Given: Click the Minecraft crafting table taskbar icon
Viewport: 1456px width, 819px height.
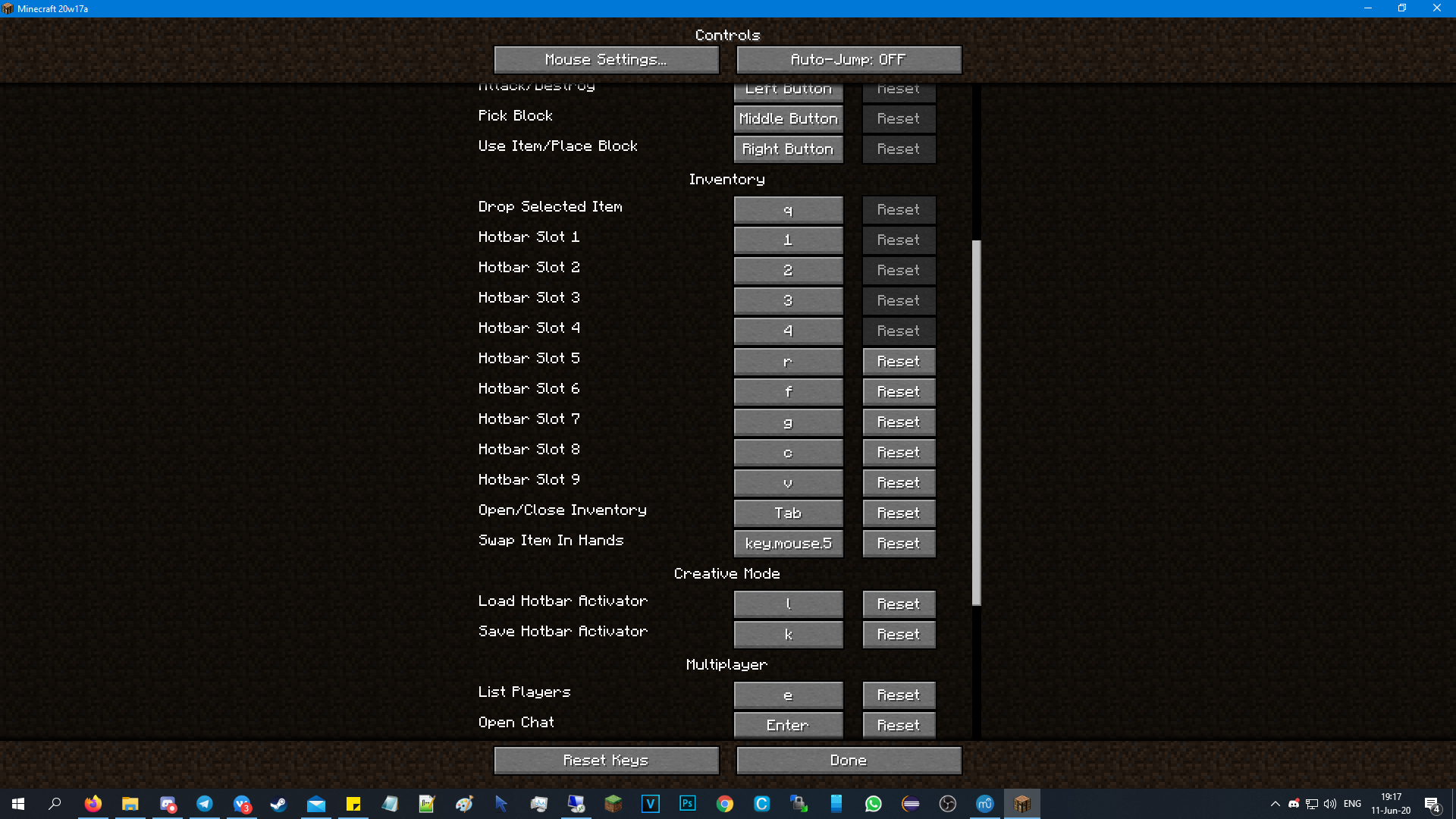Looking at the screenshot, I should tap(1021, 804).
